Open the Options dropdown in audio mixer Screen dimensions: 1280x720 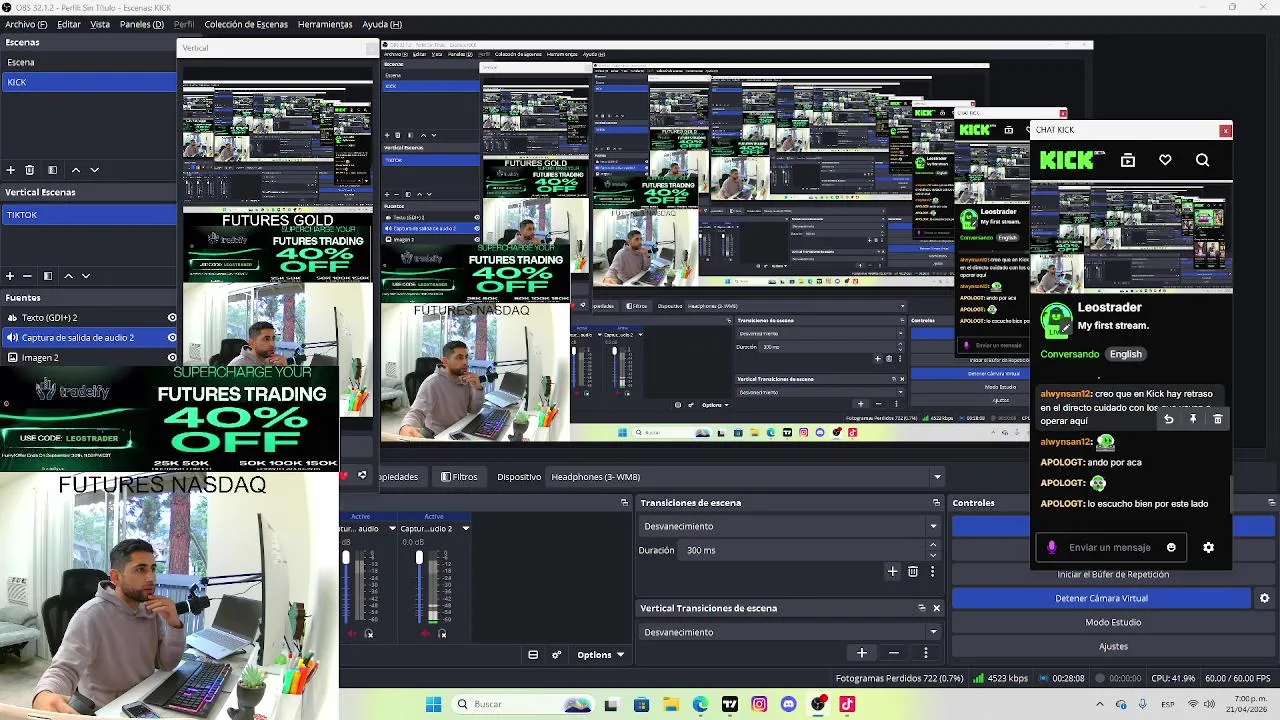[x=600, y=655]
